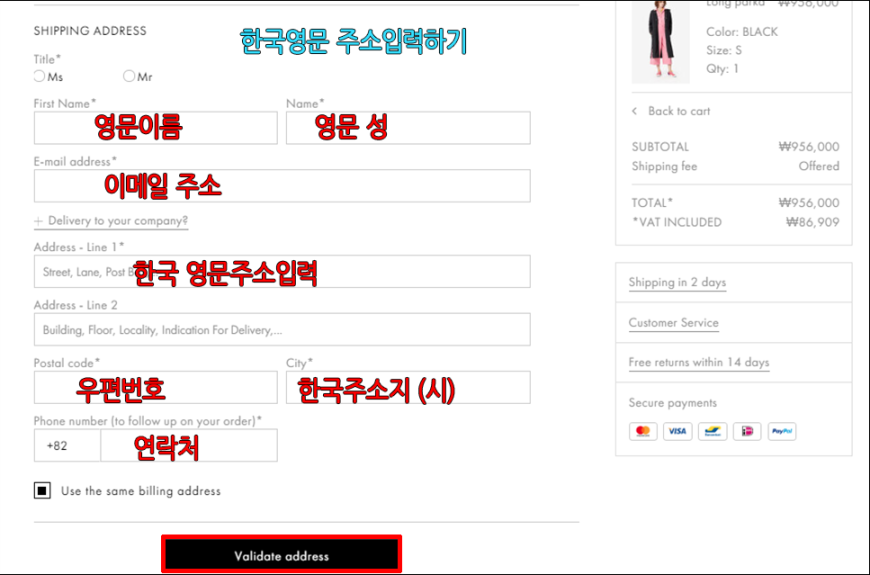This screenshot has height=575, width=870.
Task: Click the Address Line 2 field
Action: (282, 330)
